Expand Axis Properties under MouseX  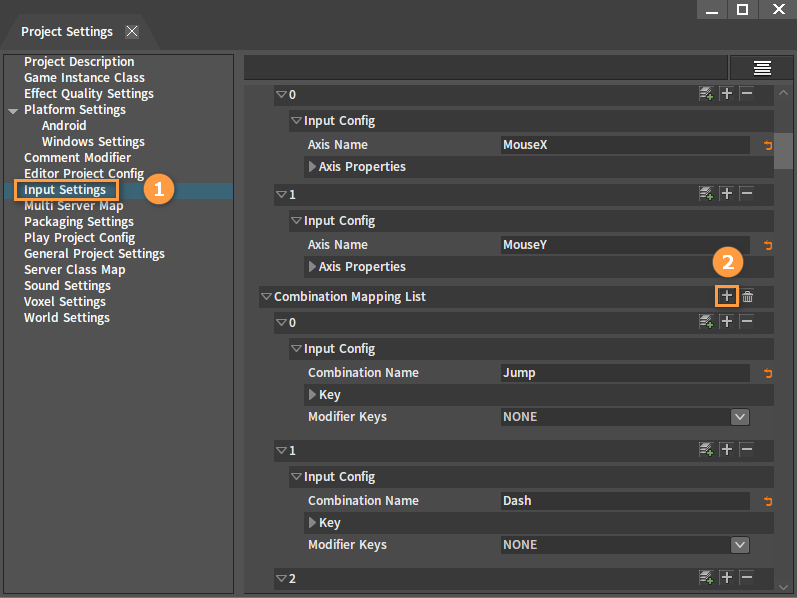pos(312,167)
